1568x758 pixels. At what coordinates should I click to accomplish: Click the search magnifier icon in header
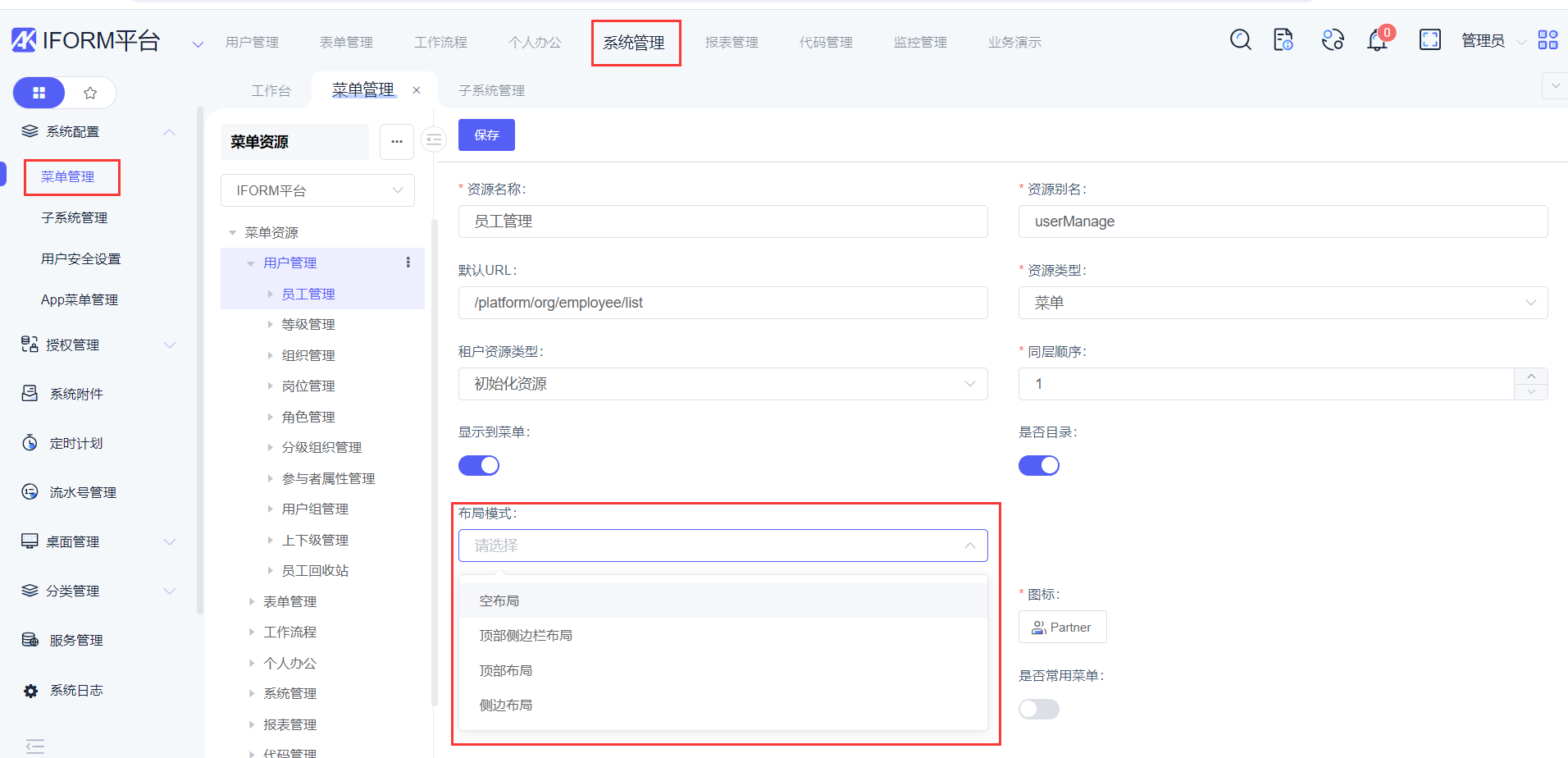click(x=1240, y=39)
